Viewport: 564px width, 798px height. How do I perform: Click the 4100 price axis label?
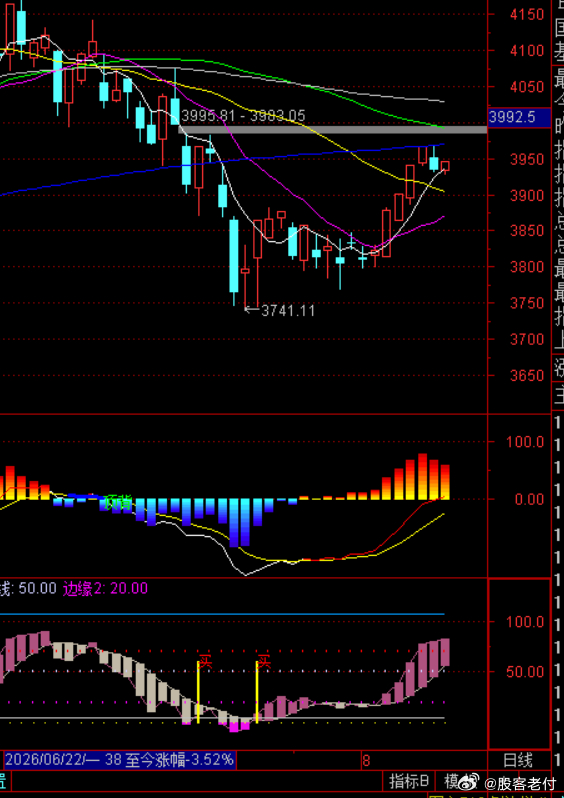click(527, 50)
